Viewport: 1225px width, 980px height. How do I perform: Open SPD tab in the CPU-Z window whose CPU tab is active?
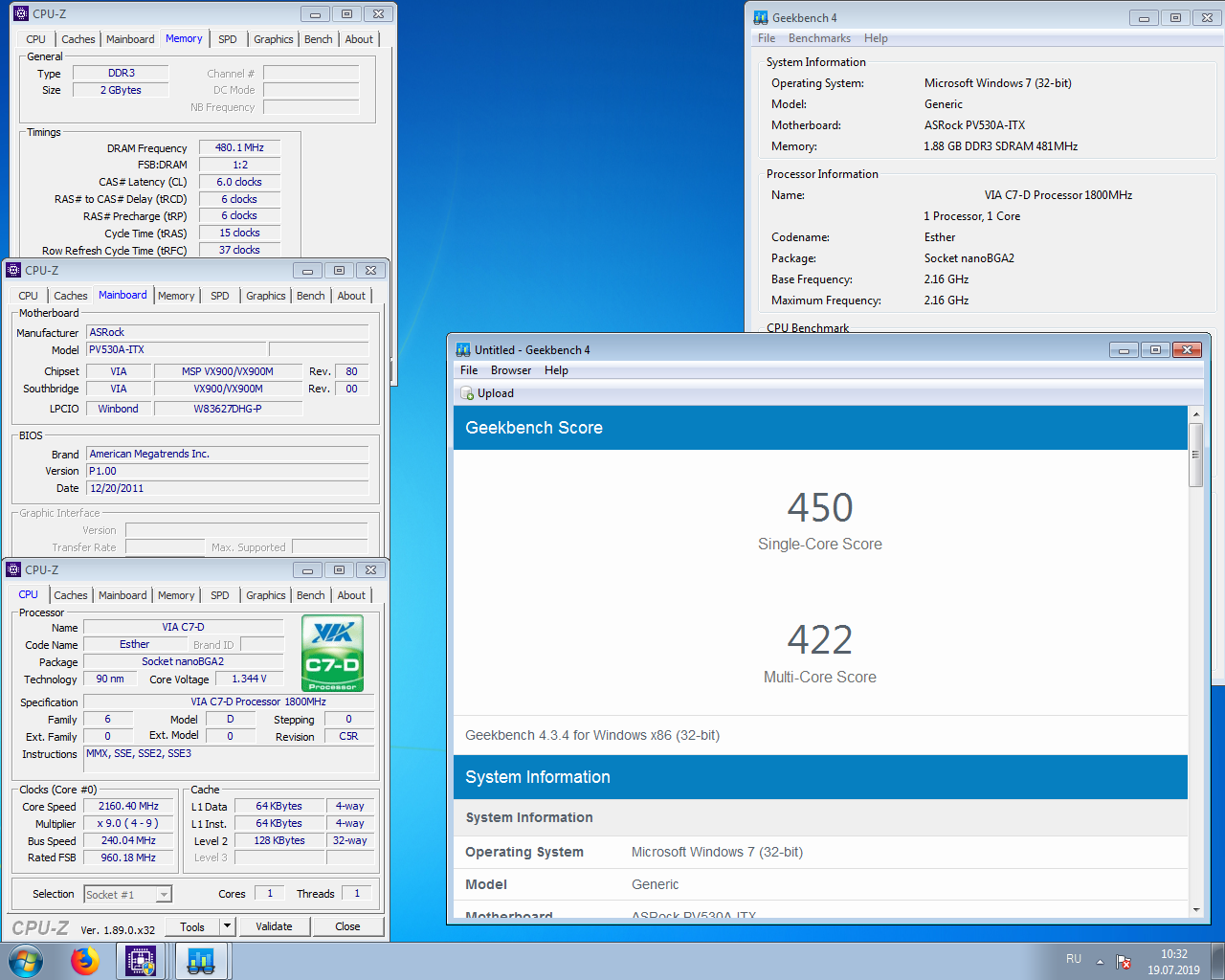tap(219, 595)
